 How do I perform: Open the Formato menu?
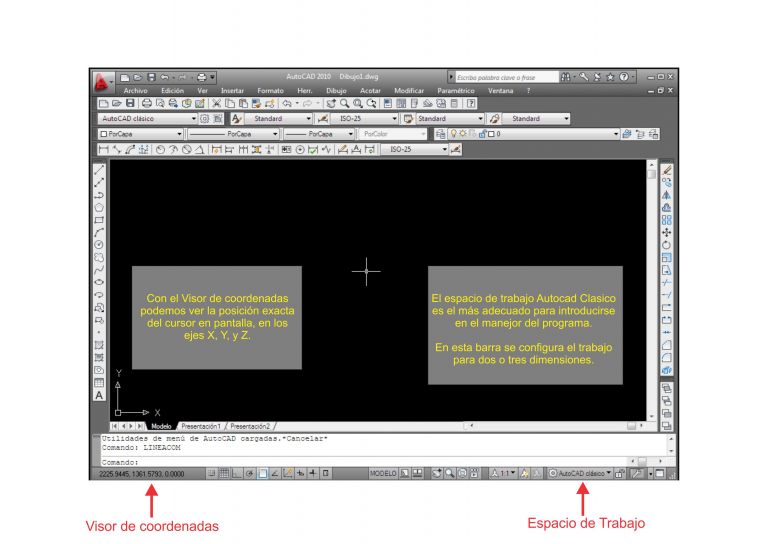tap(271, 91)
